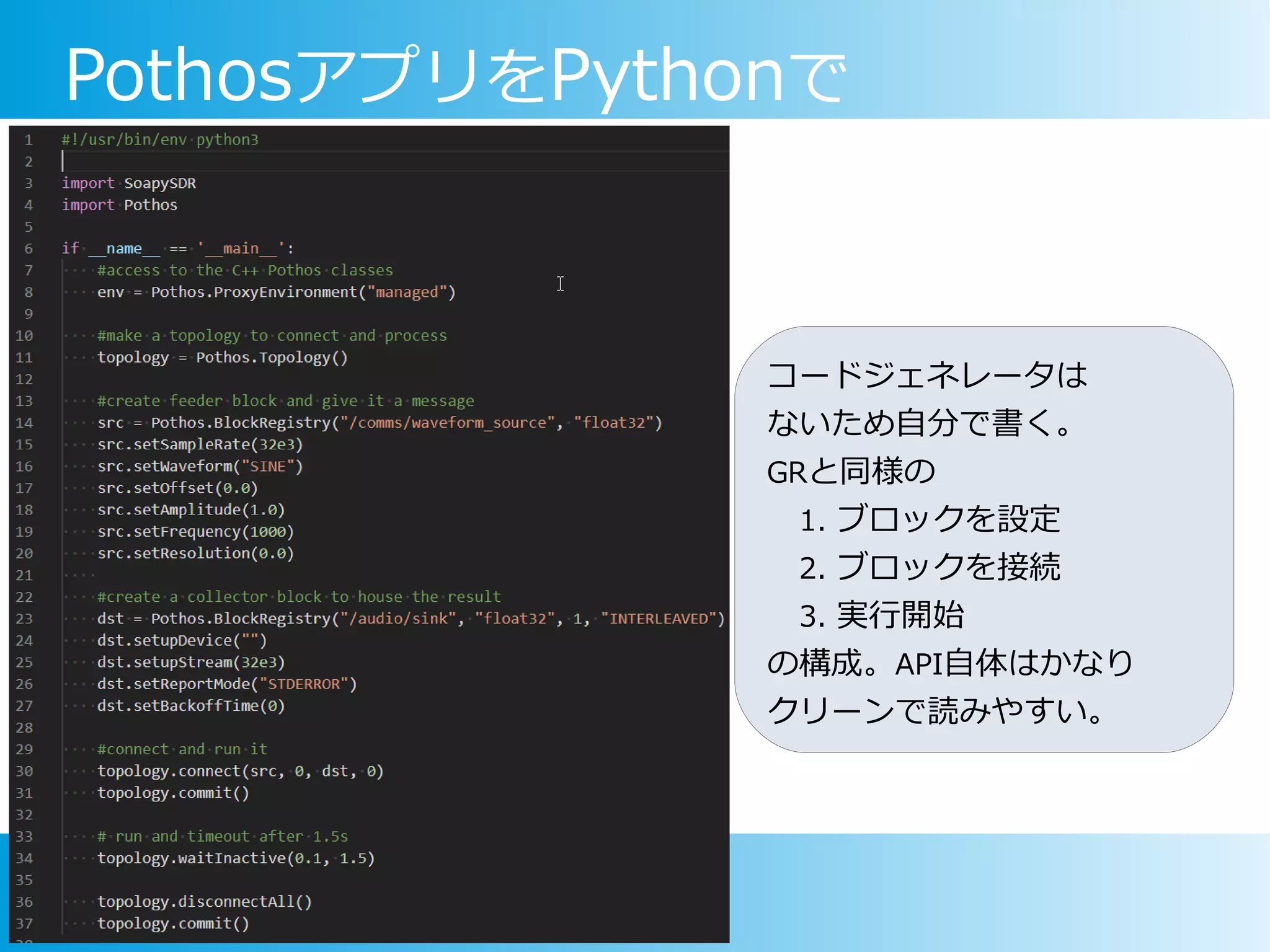Click the dst BlockRegistry '/audio/sink' line
This screenshot has width=1270, height=952.
click(411, 619)
